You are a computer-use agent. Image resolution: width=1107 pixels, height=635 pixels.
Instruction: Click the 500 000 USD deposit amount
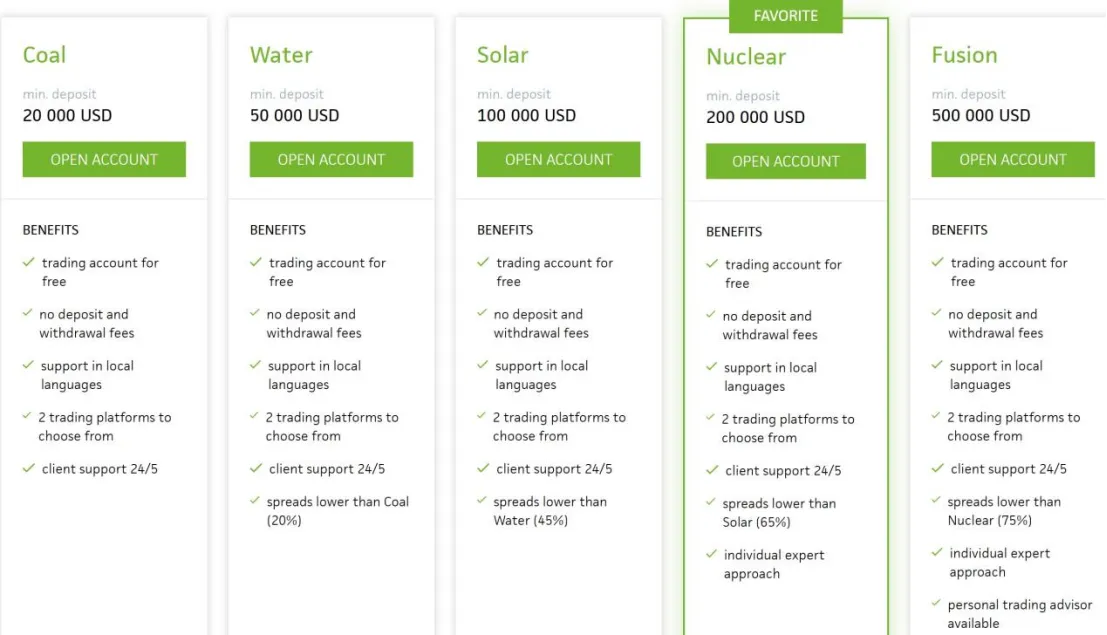coord(981,115)
